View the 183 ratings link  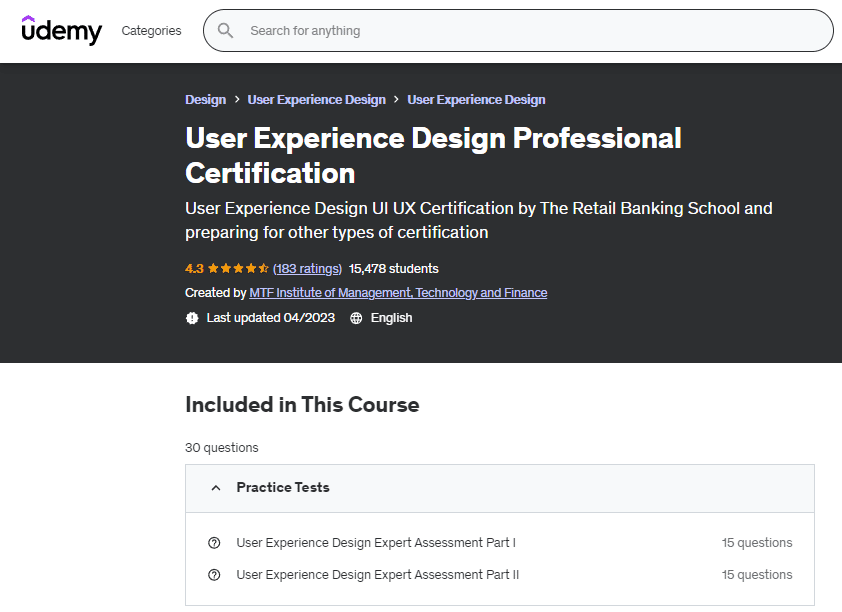[307, 269]
